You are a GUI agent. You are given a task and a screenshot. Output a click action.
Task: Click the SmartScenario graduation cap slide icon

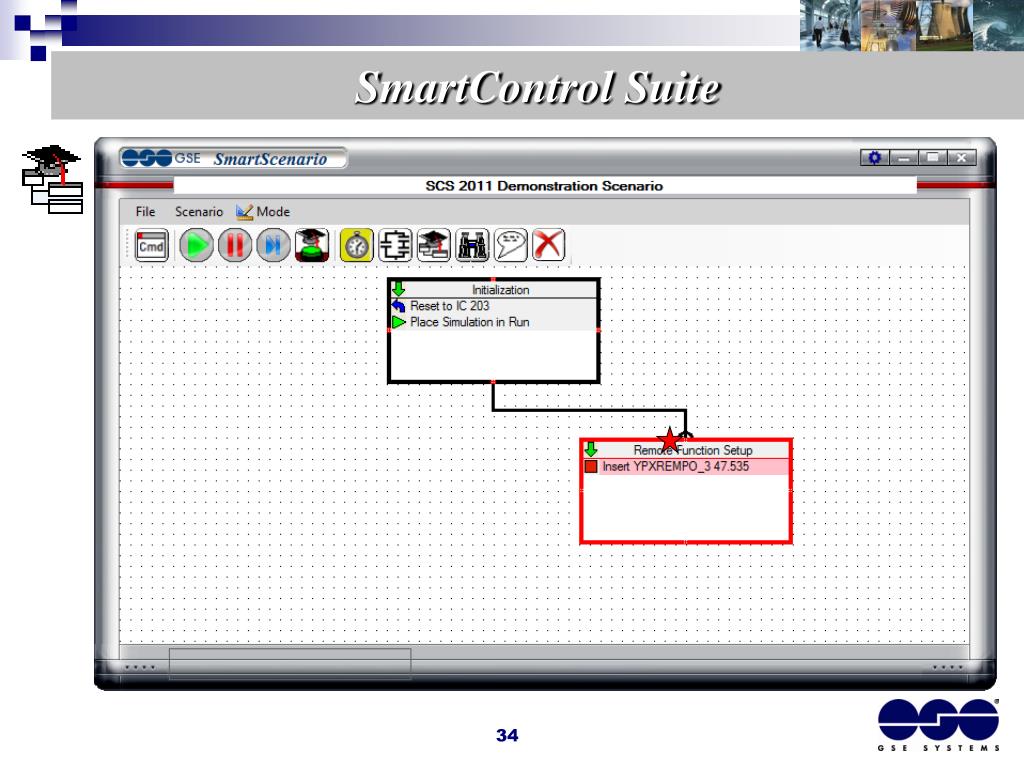[52, 179]
